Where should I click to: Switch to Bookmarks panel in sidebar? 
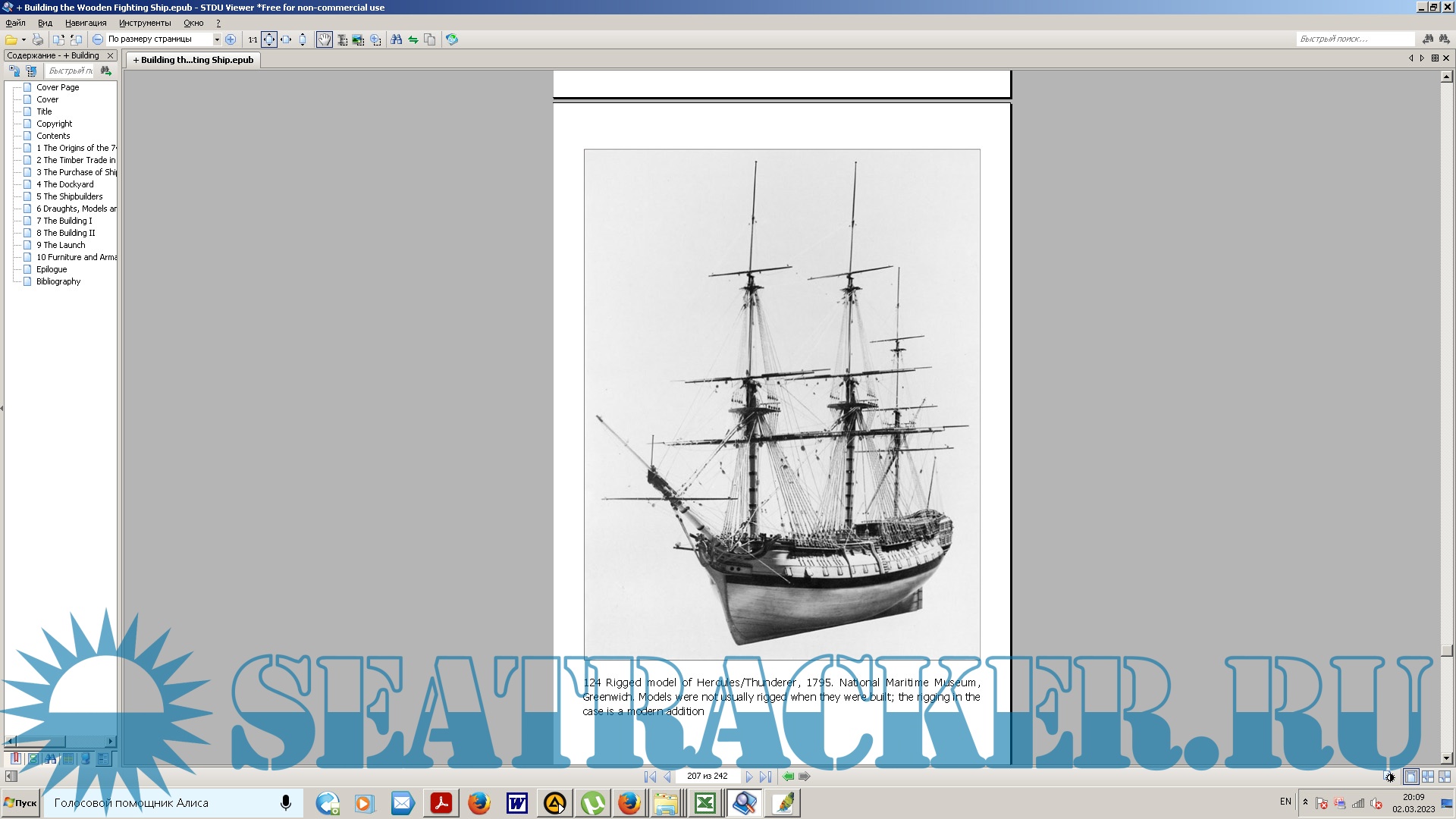15,758
